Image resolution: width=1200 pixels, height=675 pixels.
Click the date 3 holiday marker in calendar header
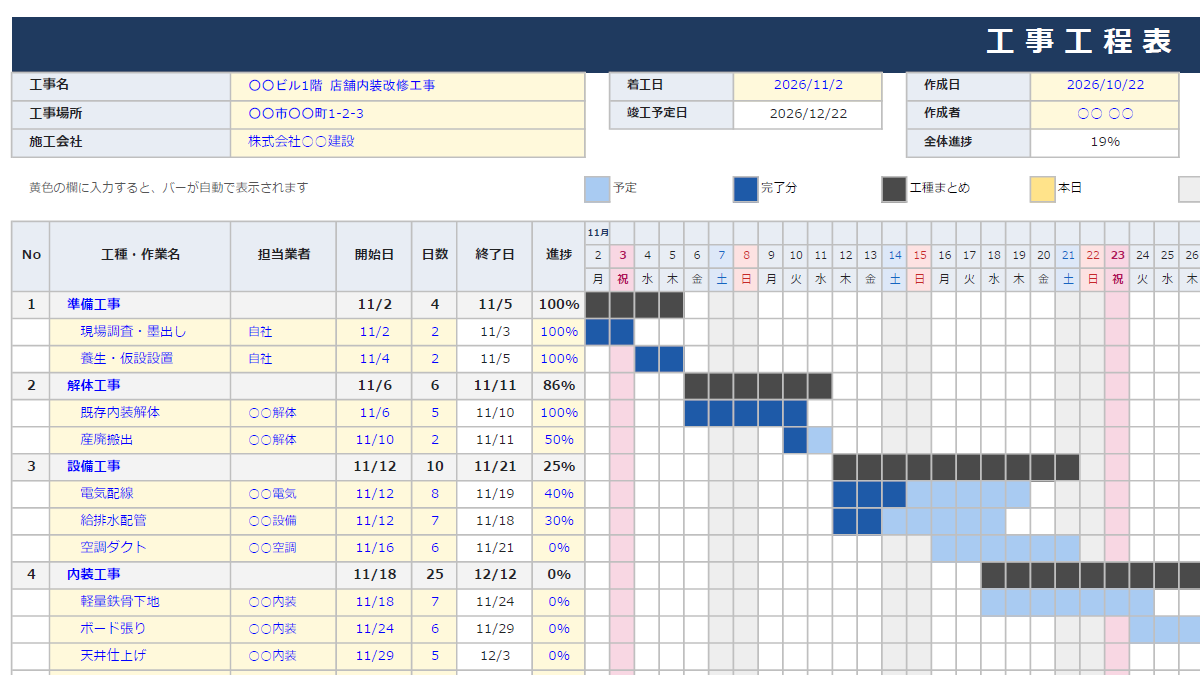[622, 256]
